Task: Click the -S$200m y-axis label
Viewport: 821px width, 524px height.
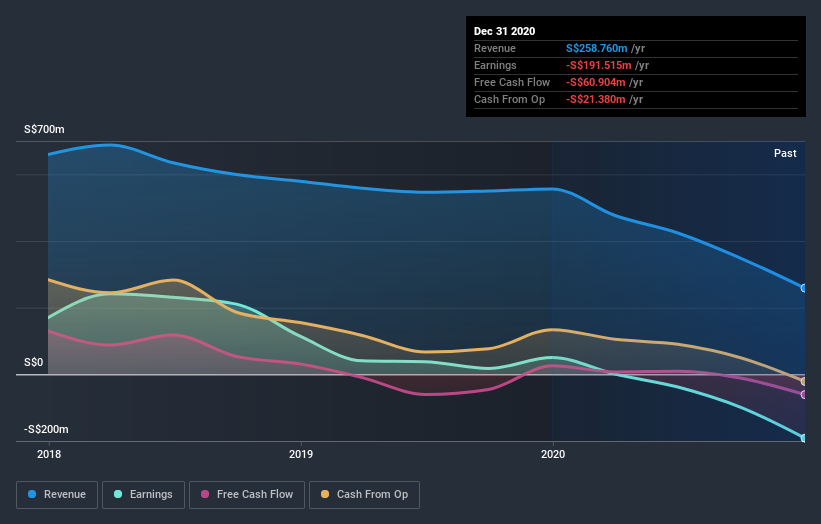Action: (46, 429)
